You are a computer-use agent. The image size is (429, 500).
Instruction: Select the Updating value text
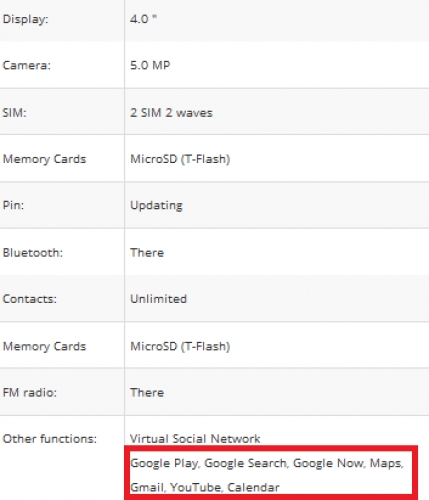156,205
